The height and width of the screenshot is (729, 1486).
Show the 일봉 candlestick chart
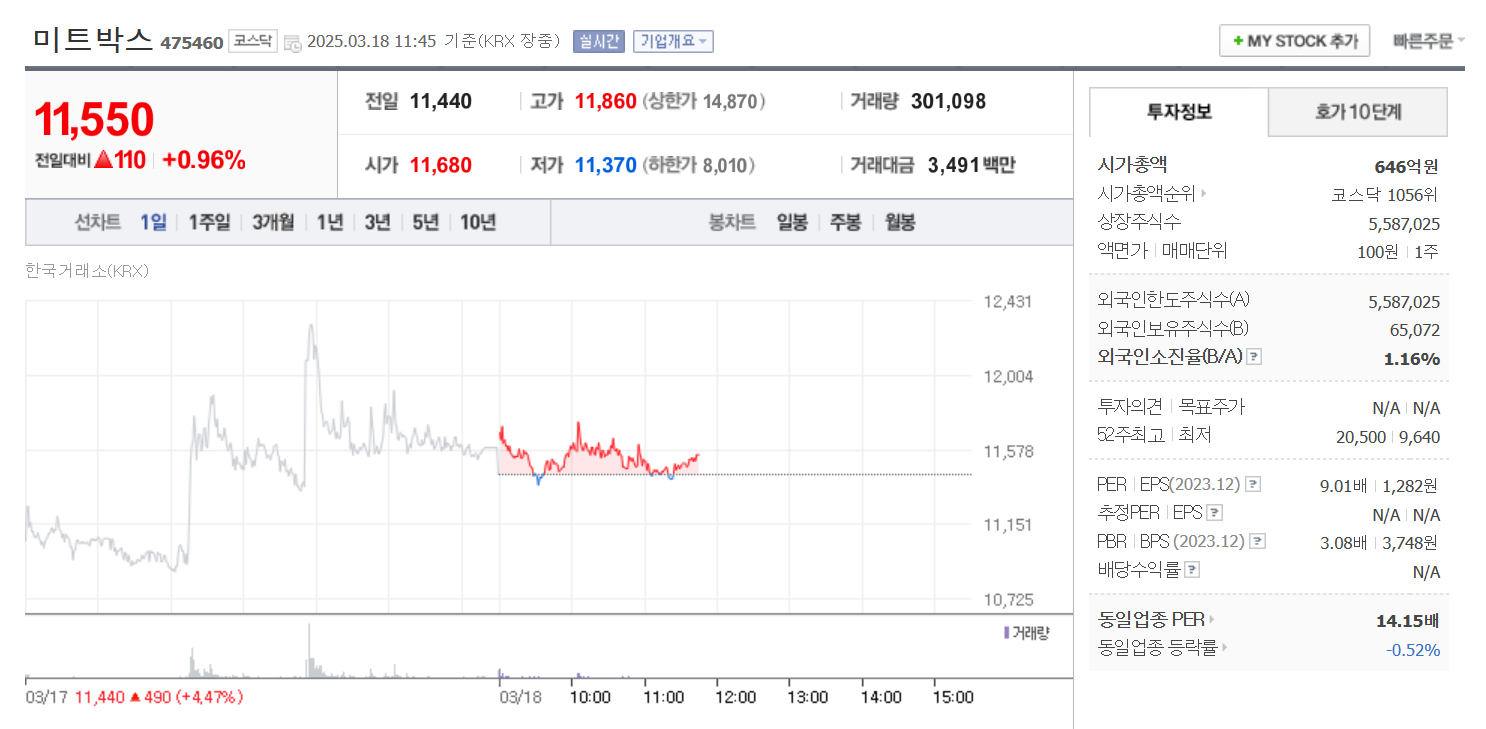(792, 223)
